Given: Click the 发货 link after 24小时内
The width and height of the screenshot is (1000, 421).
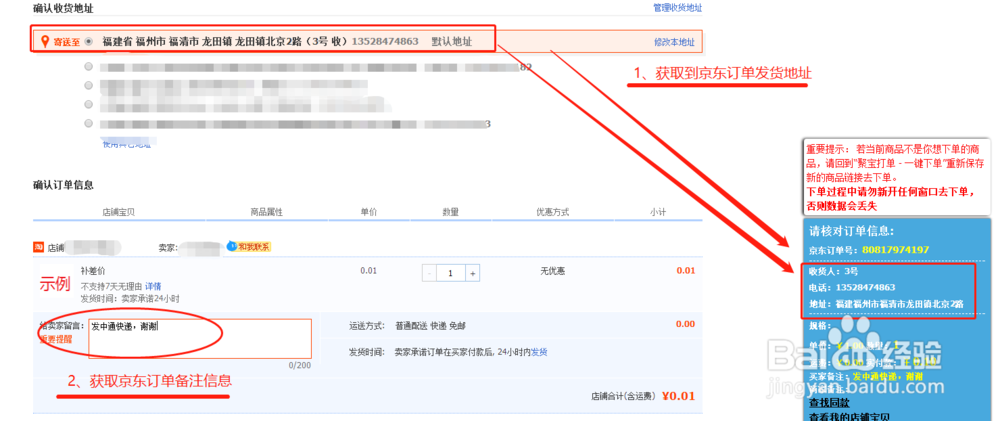Looking at the screenshot, I should (540, 352).
